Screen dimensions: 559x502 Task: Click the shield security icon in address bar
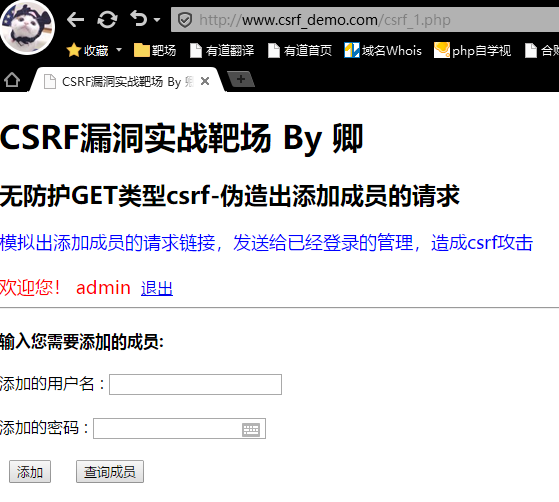click(185, 20)
